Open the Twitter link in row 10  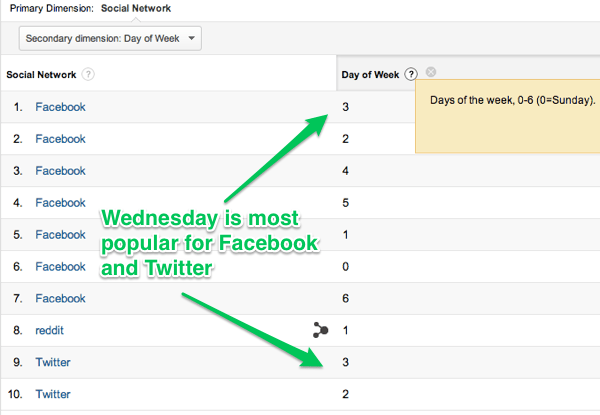[x=53, y=394]
